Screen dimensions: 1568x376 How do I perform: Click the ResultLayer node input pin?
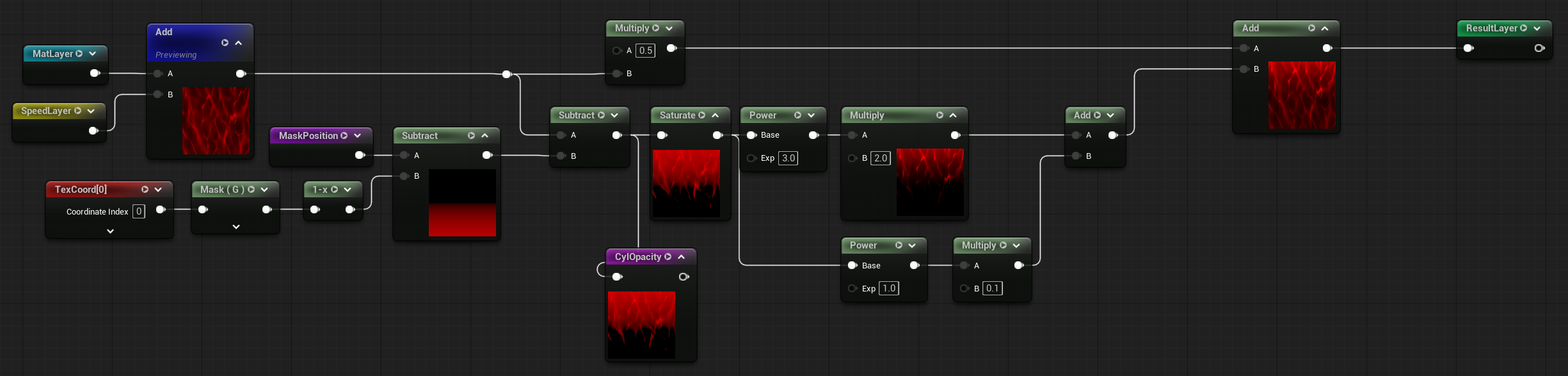point(1469,48)
